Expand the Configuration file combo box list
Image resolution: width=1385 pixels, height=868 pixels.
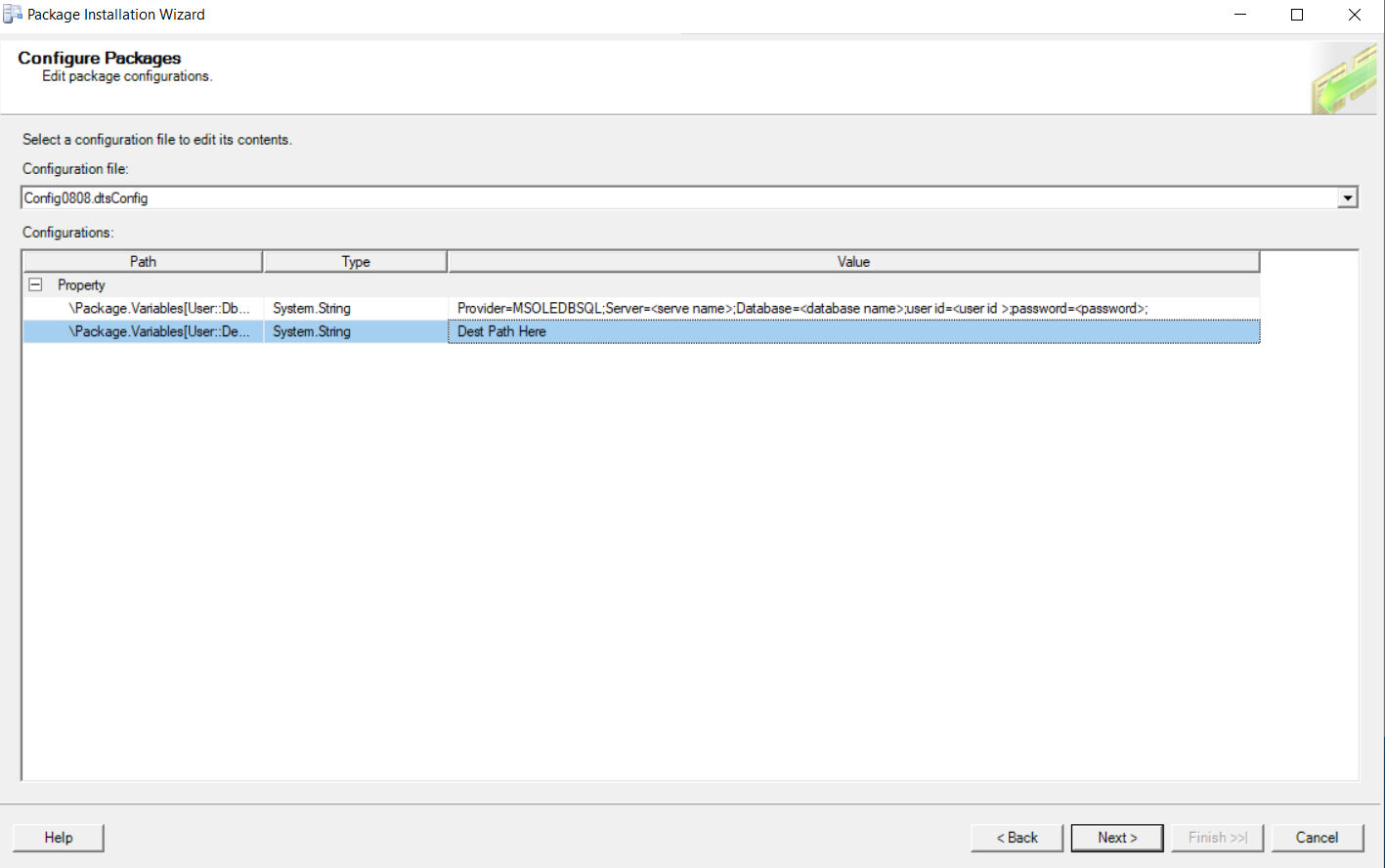pos(1350,196)
